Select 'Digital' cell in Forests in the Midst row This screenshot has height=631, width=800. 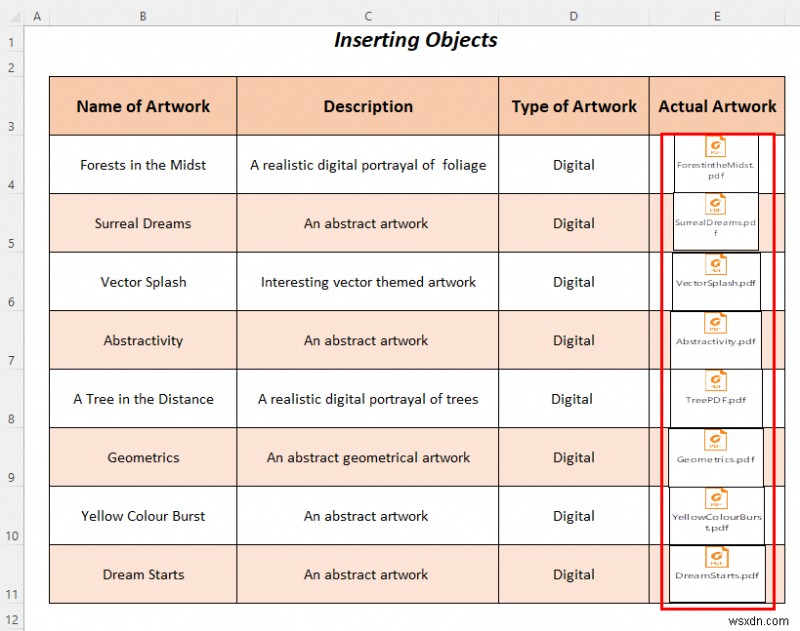coord(573,164)
